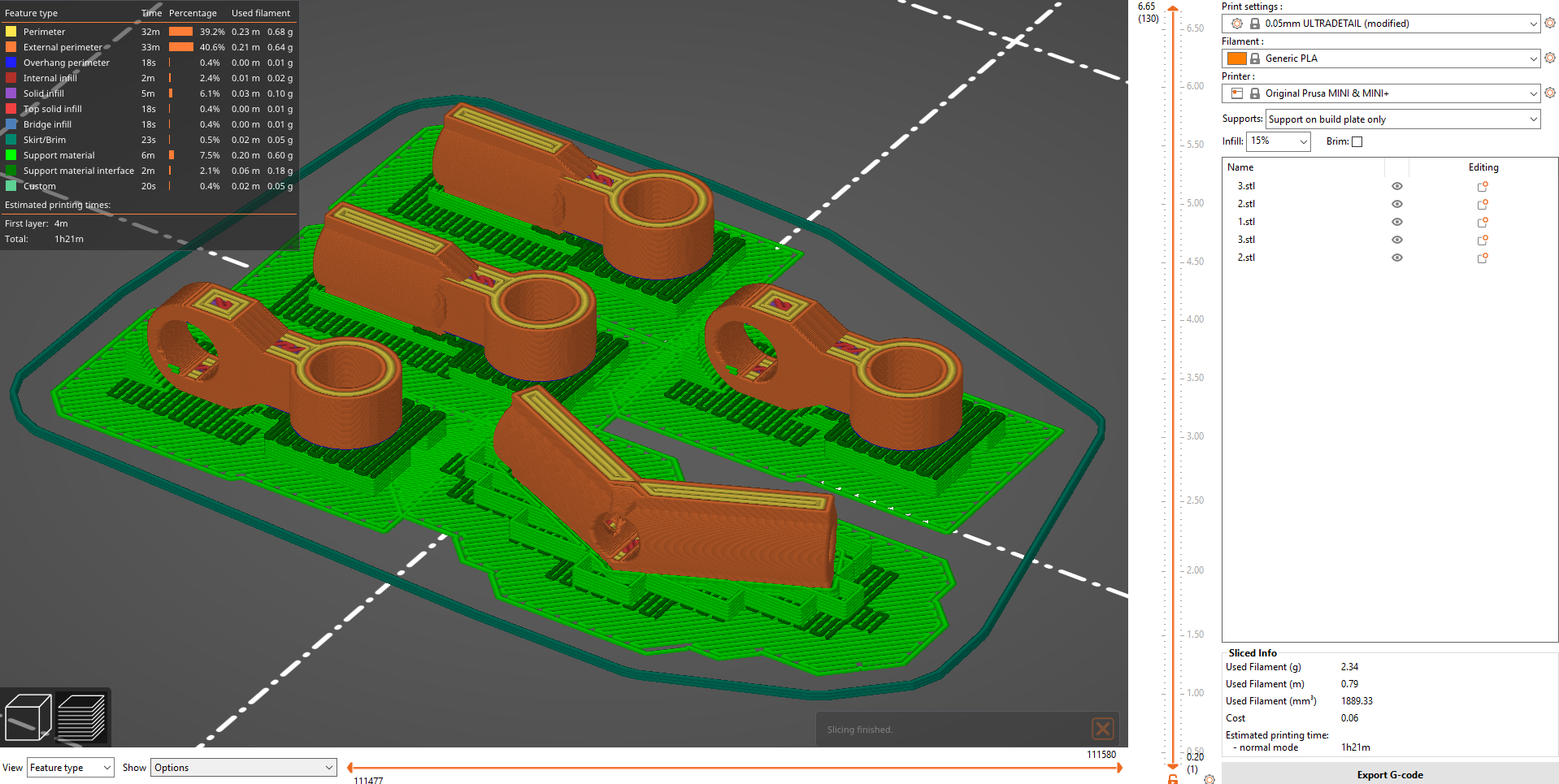
Task: Click the 'First layer:' time row
Action: click(37, 223)
